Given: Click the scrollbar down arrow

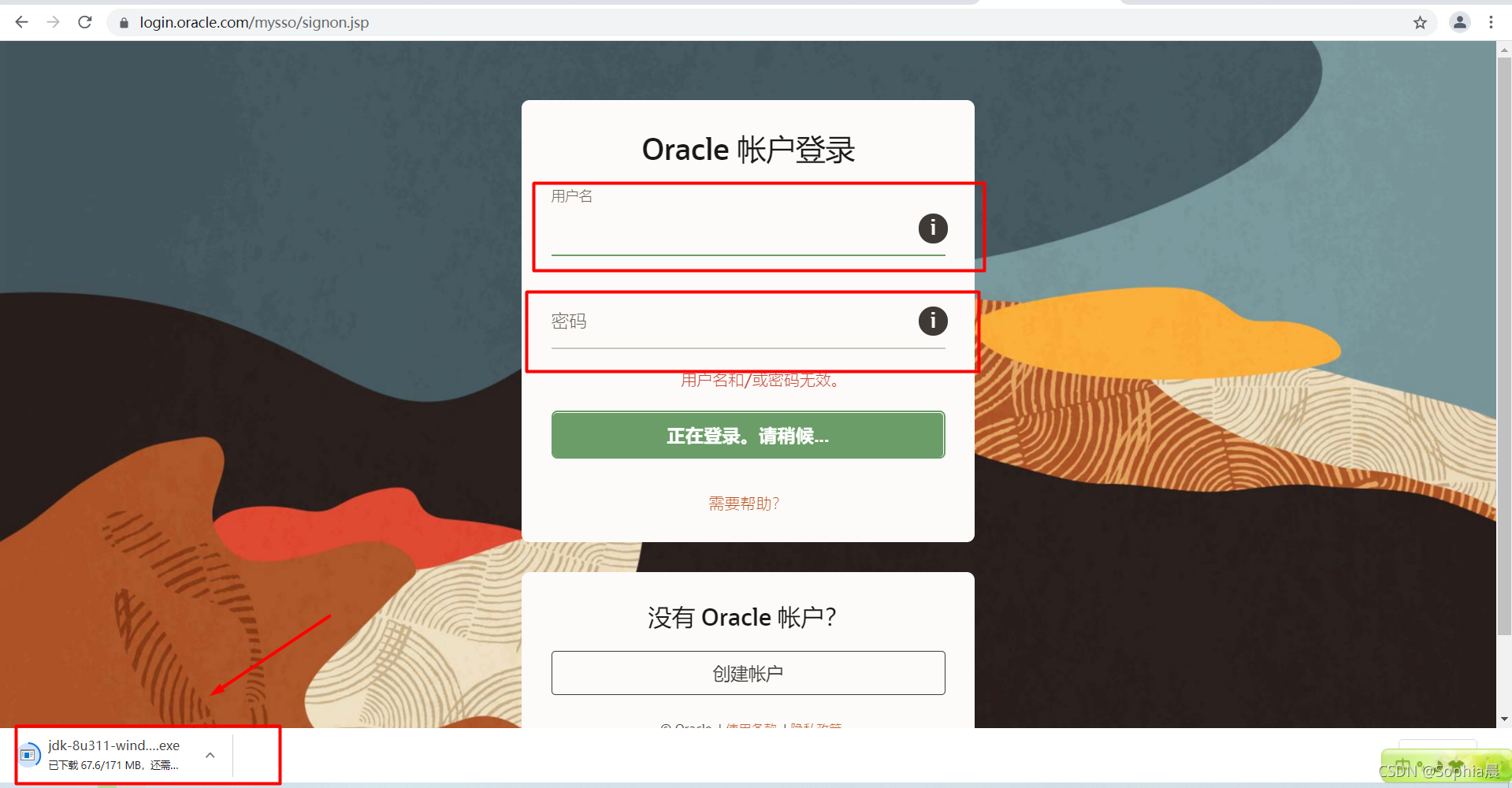Looking at the screenshot, I should [1504, 719].
